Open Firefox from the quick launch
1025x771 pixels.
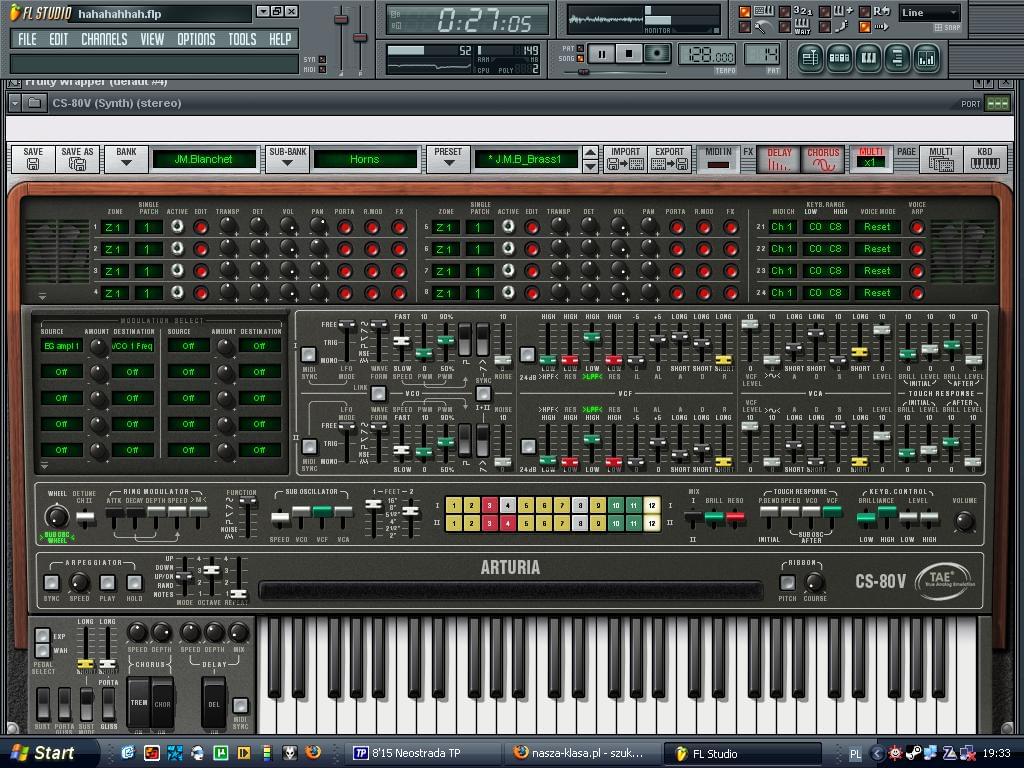click(x=313, y=753)
